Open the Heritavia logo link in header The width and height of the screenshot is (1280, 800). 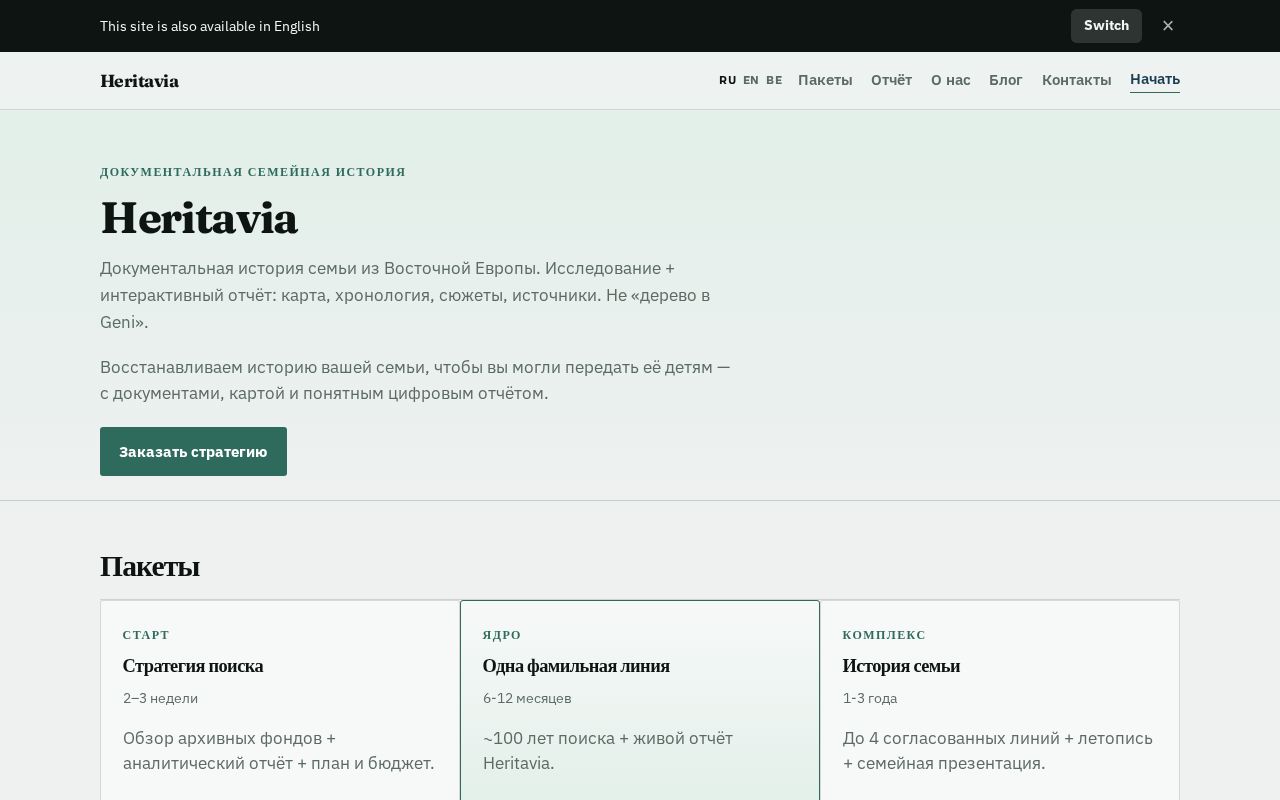pos(140,81)
